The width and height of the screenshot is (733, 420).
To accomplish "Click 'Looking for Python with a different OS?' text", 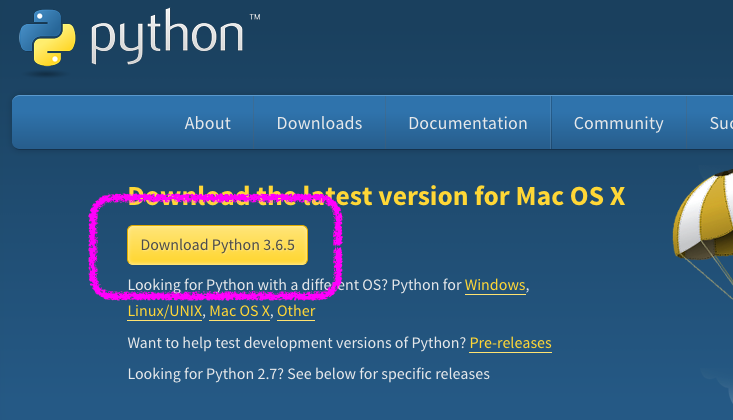I will [x=258, y=285].
